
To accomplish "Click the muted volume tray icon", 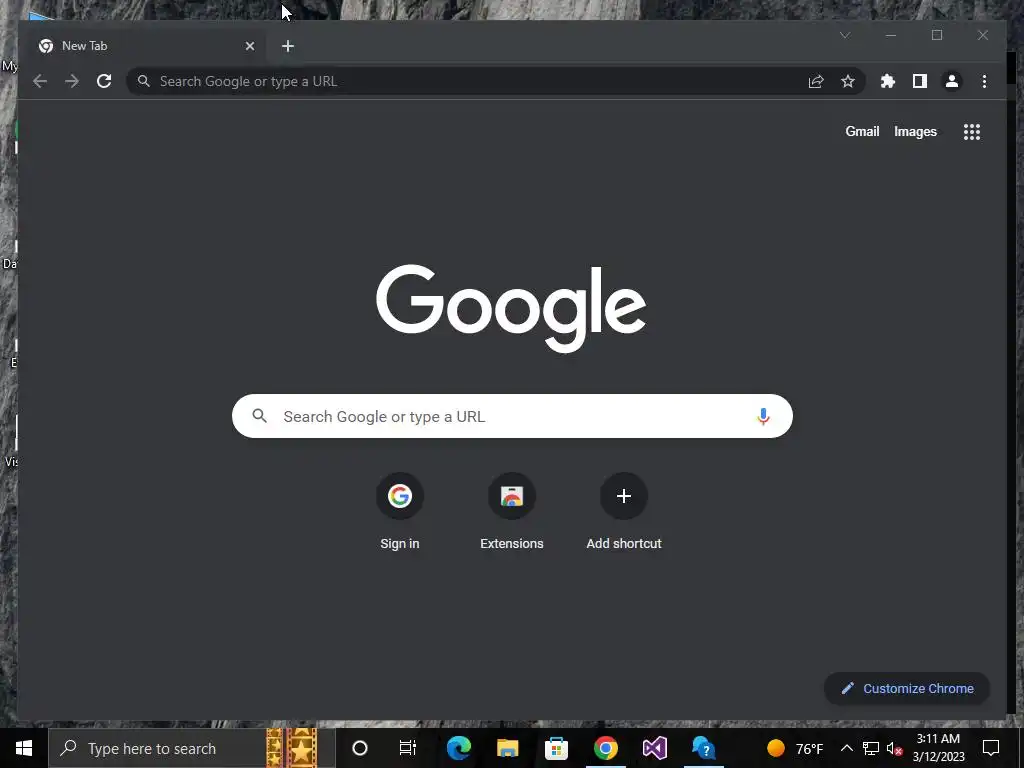I will 895,748.
